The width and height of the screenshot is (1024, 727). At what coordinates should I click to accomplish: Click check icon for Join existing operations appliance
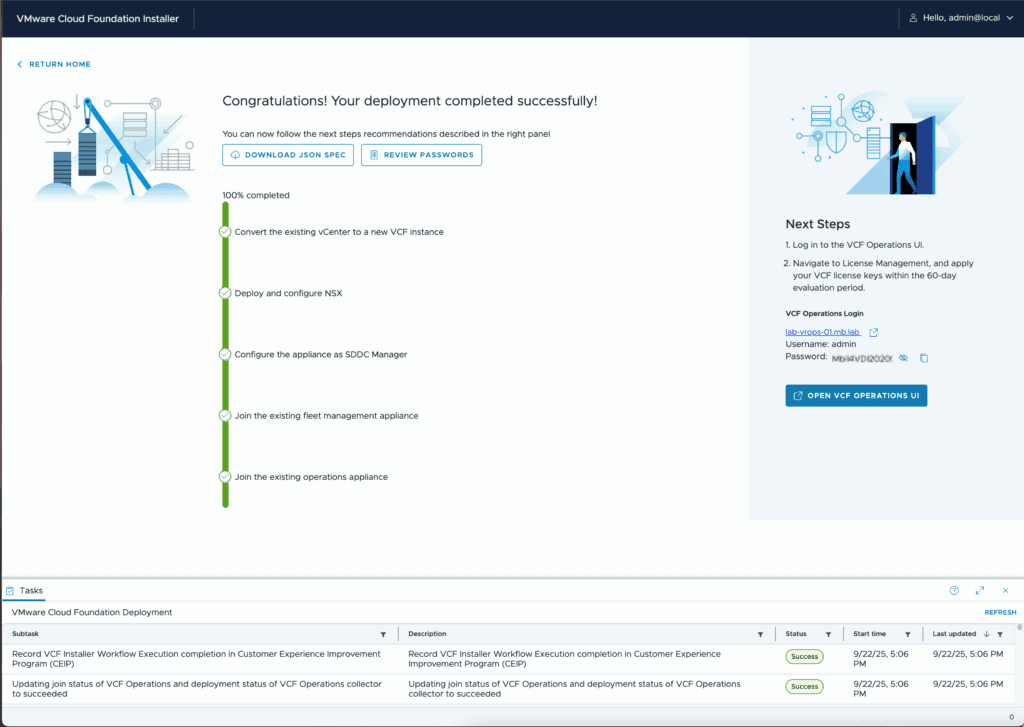tap(225, 477)
